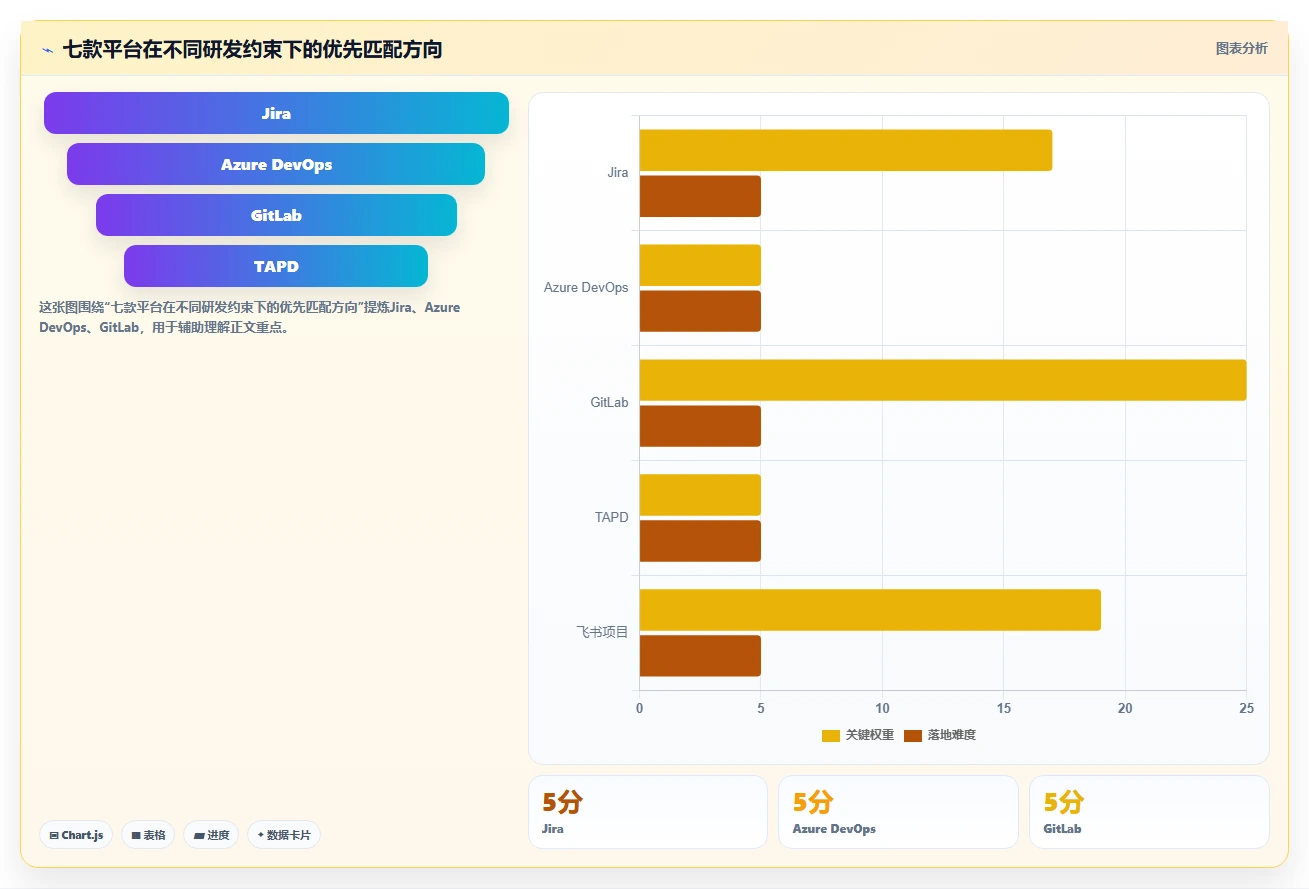Screen dimensions: 1309x889
Task: Select the GitLab funnel bar
Action: pyautogui.click(x=276, y=215)
